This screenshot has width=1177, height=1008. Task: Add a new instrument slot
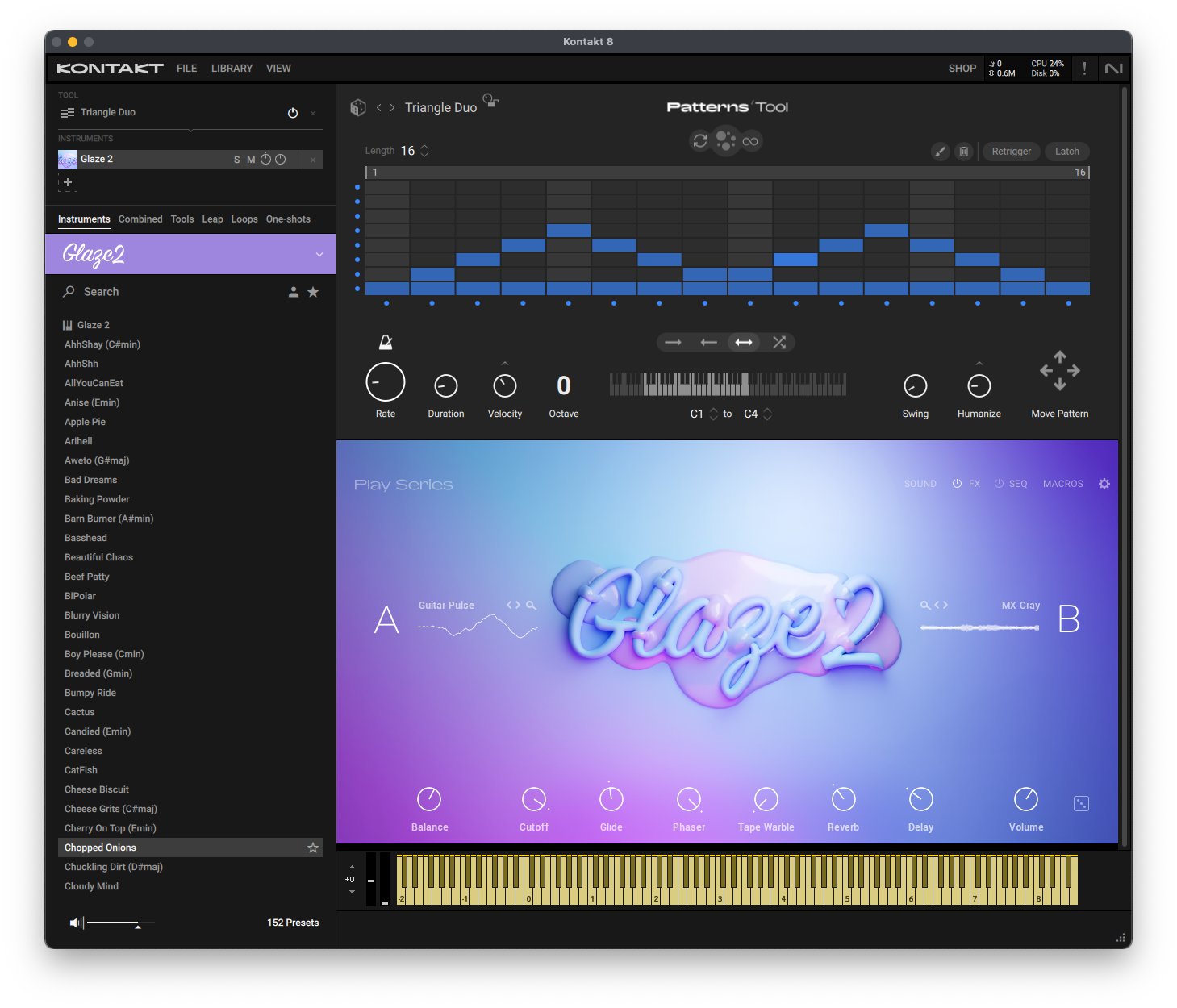click(68, 182)
